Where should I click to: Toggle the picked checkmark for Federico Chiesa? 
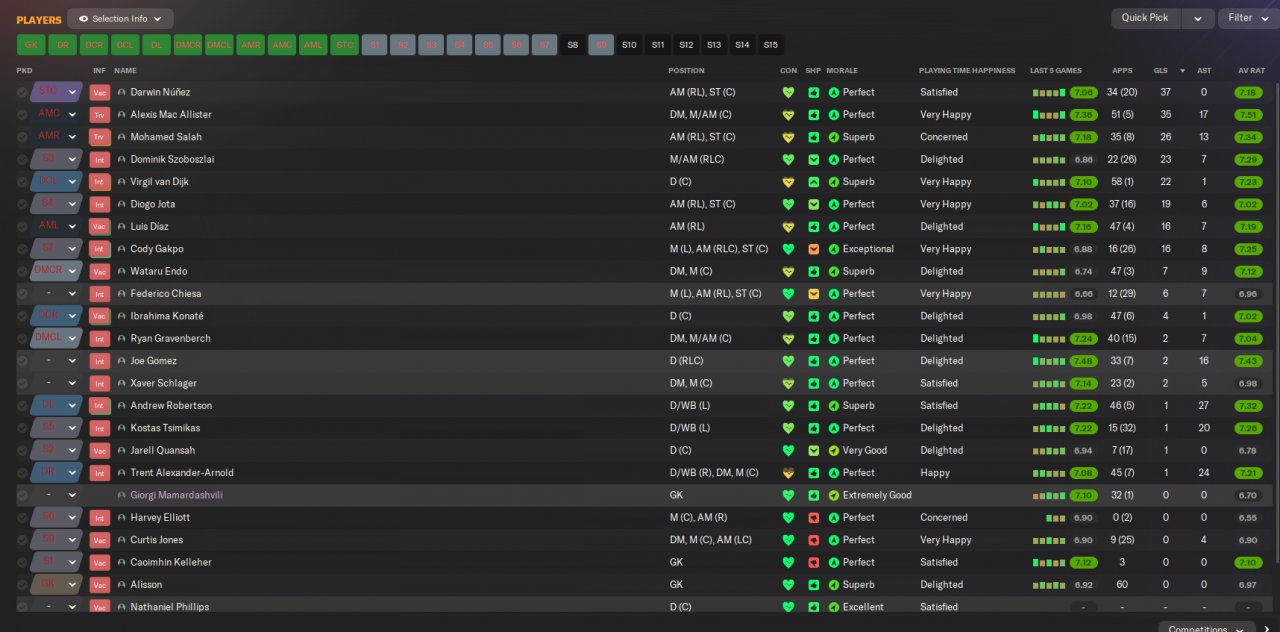(22, 294)
